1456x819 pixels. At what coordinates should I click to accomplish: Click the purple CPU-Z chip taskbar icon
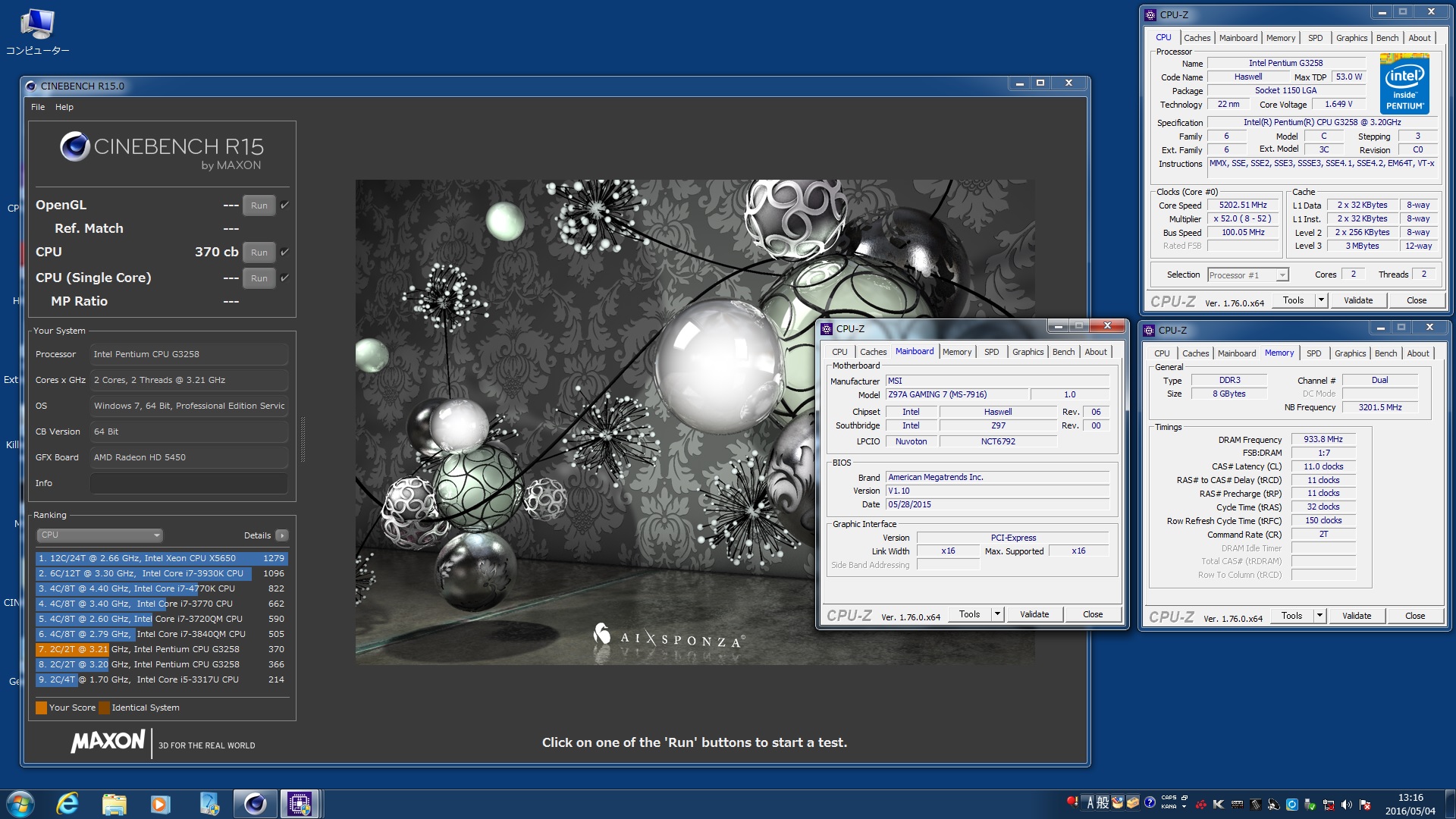pyautogui.click(x=299, y=804)
